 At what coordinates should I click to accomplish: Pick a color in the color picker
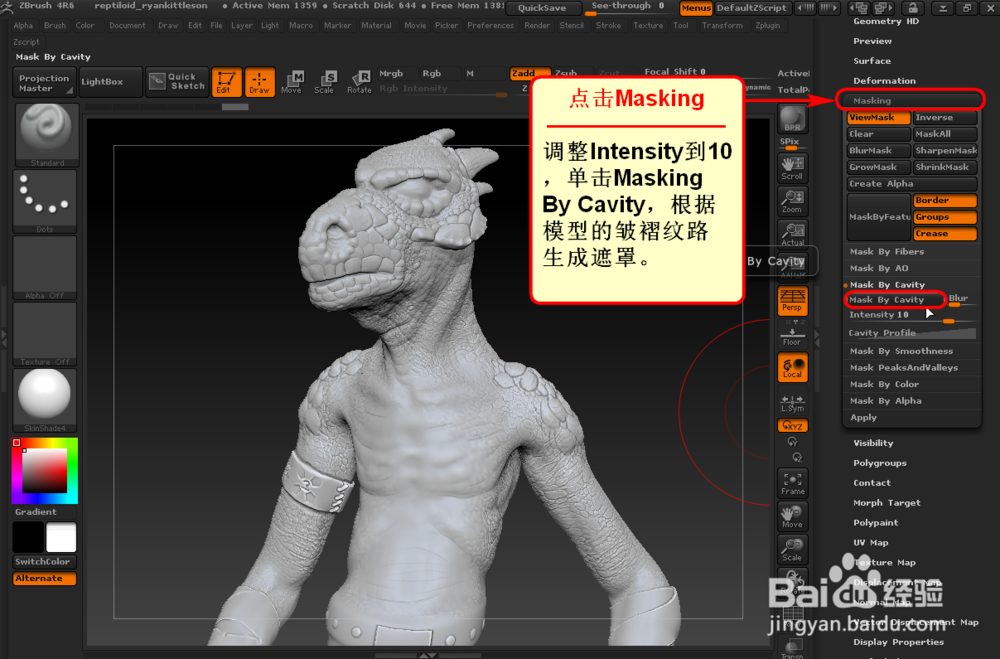pyautogui.click(x=45, y=470)
